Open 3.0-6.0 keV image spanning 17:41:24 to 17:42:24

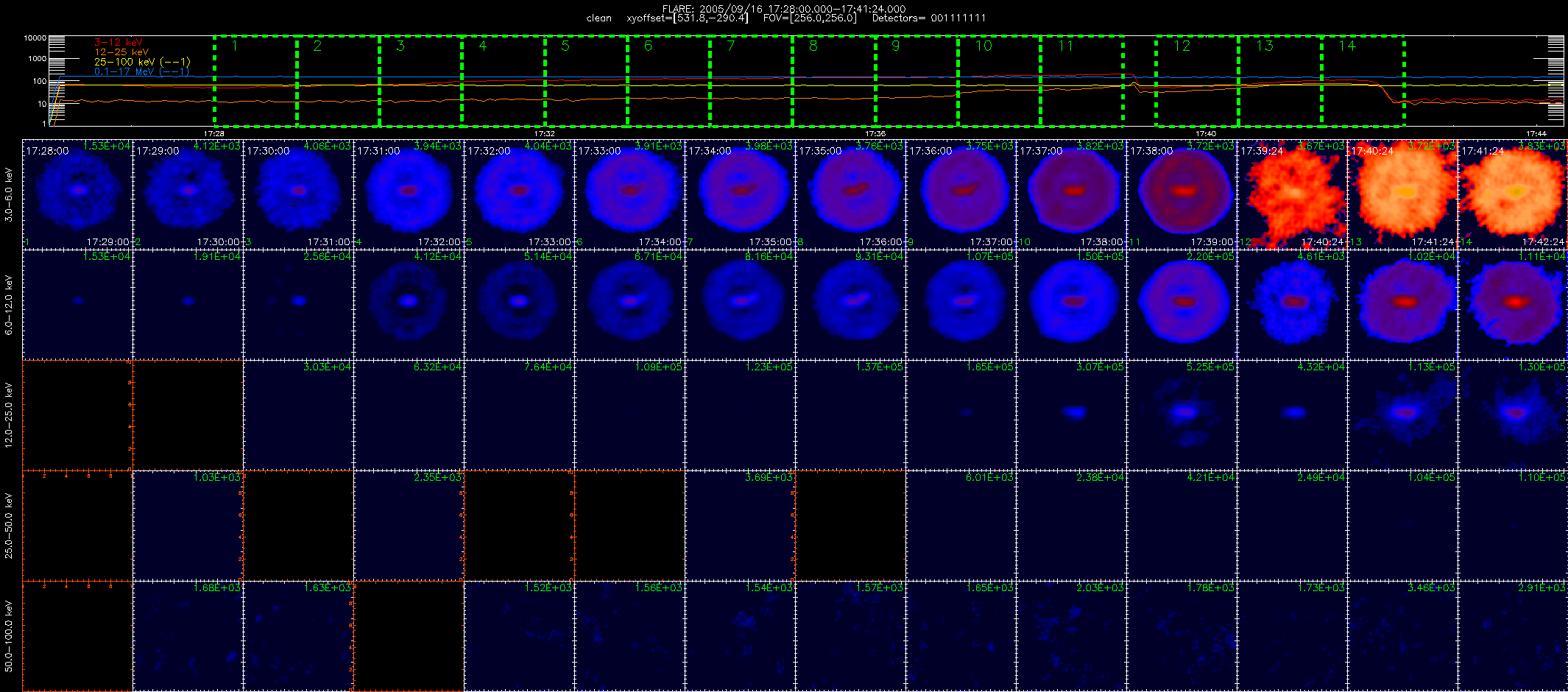click(x=1513, y=194)
